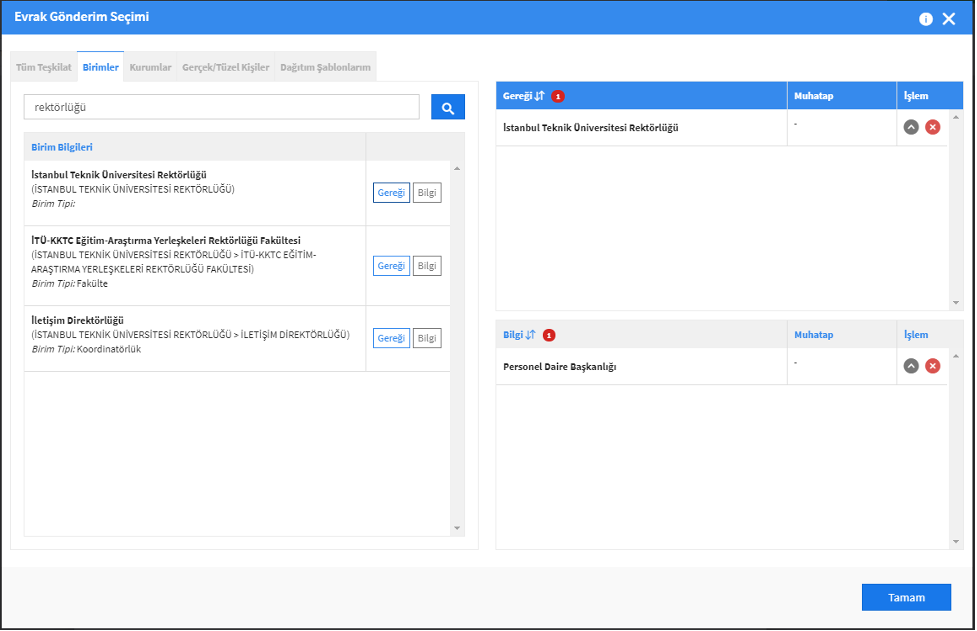Click the blue search magnifier button
This screenshot has width=977, height=631.
(447, 107)
